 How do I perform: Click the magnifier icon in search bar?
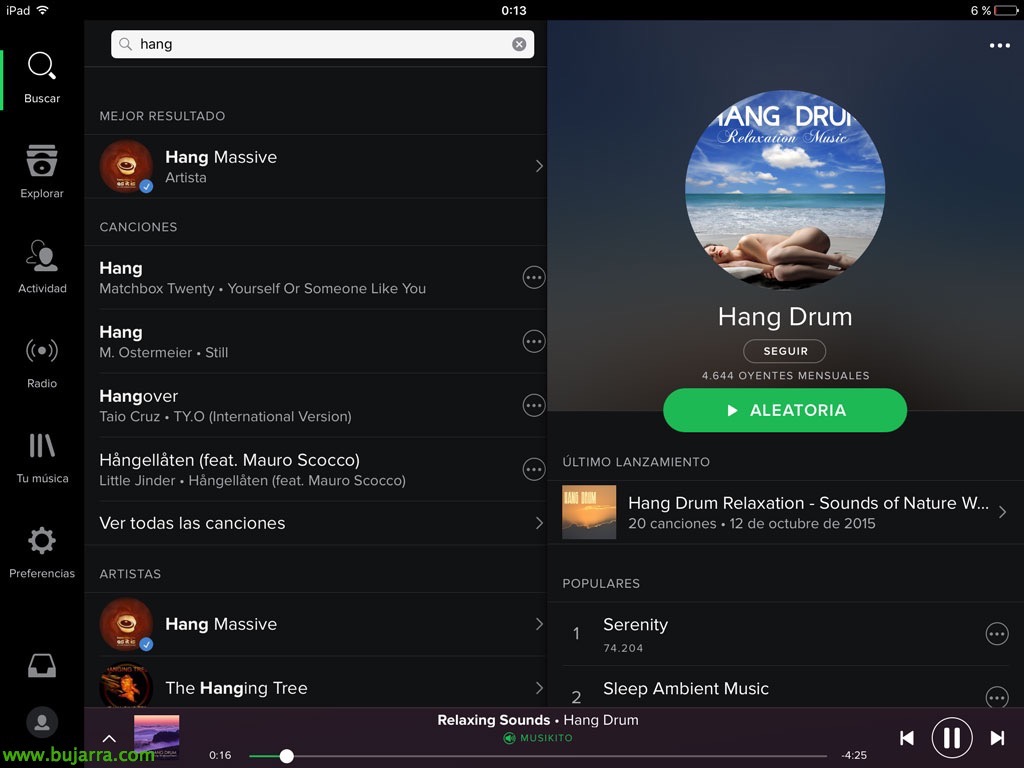pyautogui.click(x=125, y=44)
